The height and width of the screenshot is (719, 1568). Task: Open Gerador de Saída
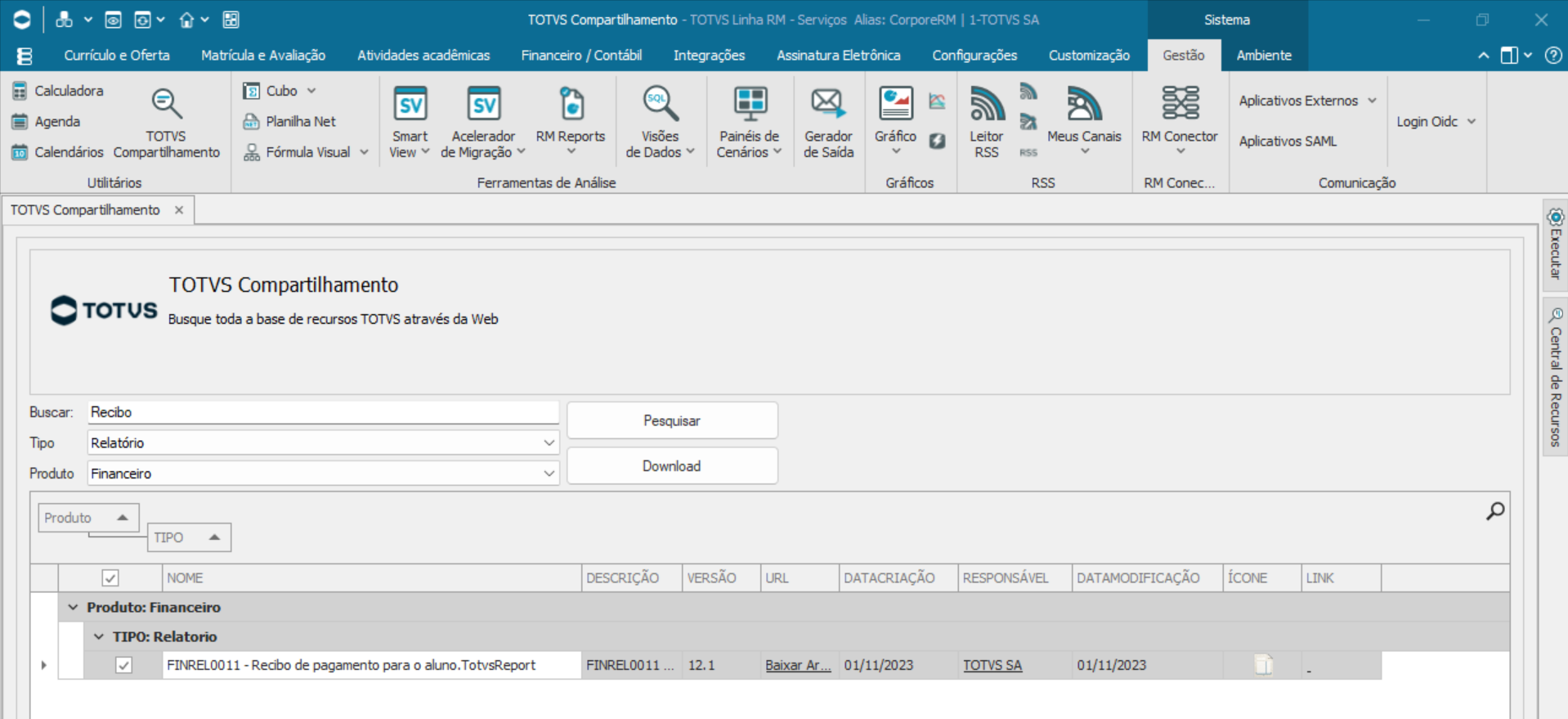pos(828,124)
